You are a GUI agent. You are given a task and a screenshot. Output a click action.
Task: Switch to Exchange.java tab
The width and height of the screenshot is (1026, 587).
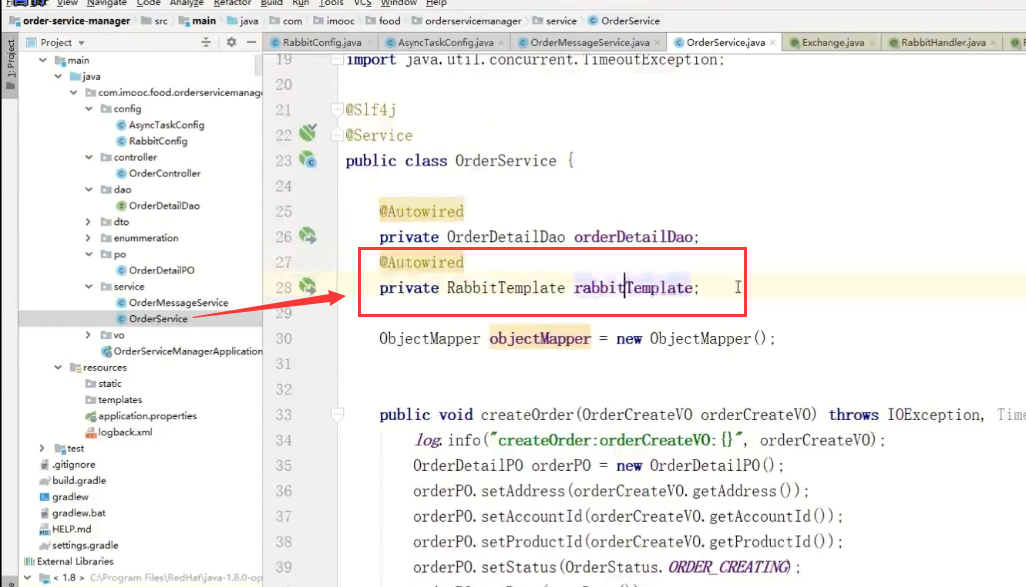832,43
